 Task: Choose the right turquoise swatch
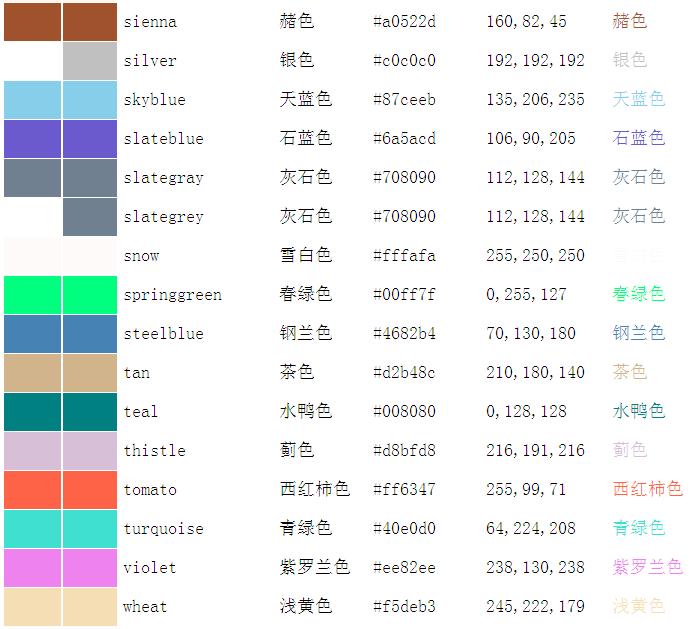pos(90,529)
